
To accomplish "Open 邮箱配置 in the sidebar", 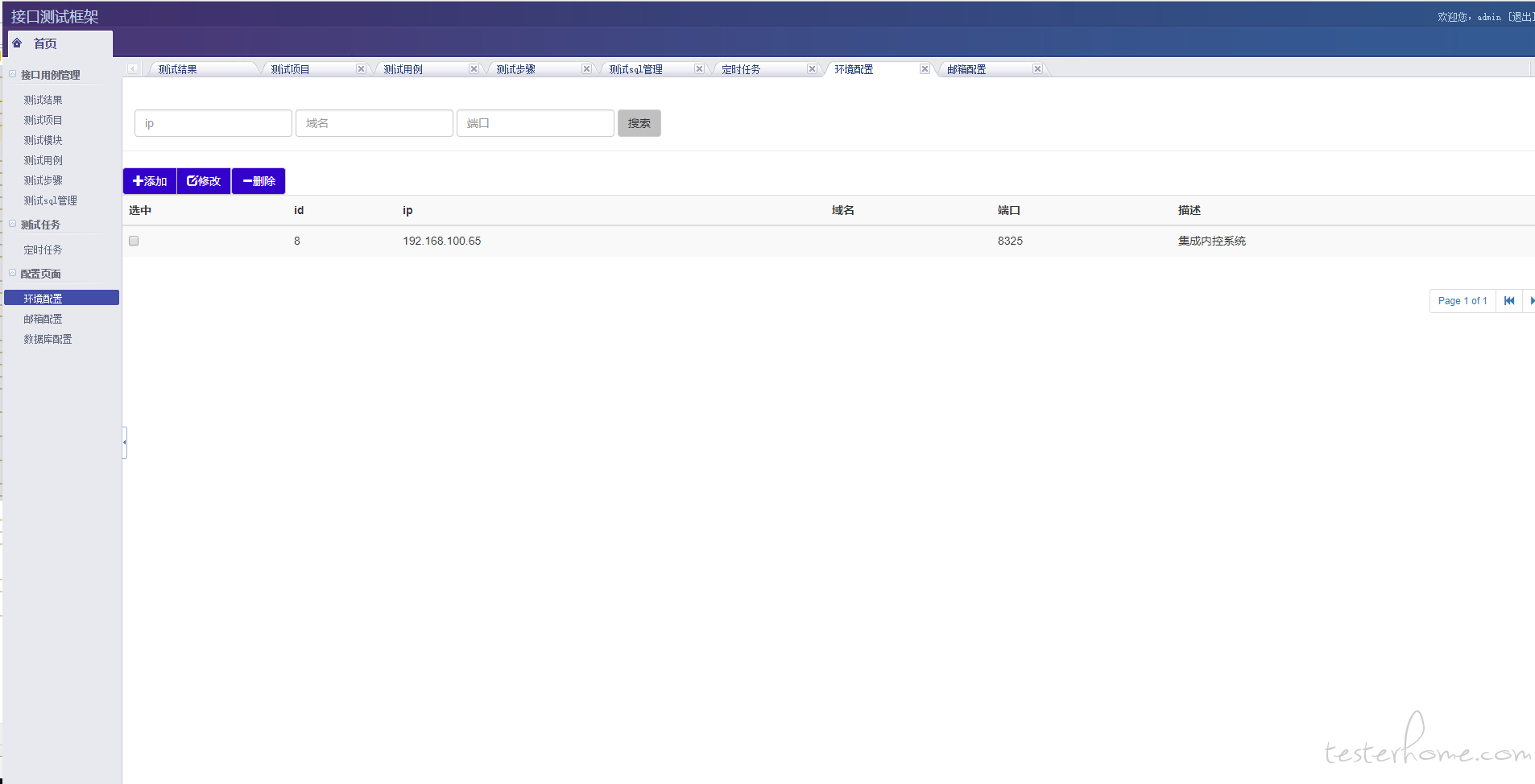I will tap(43, 319).
